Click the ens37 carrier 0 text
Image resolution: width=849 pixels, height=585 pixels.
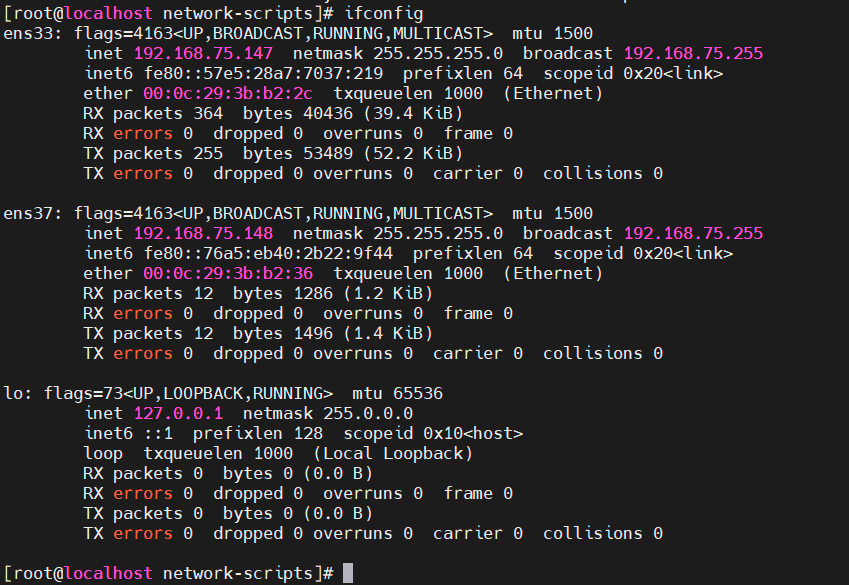tap(478, 353)
